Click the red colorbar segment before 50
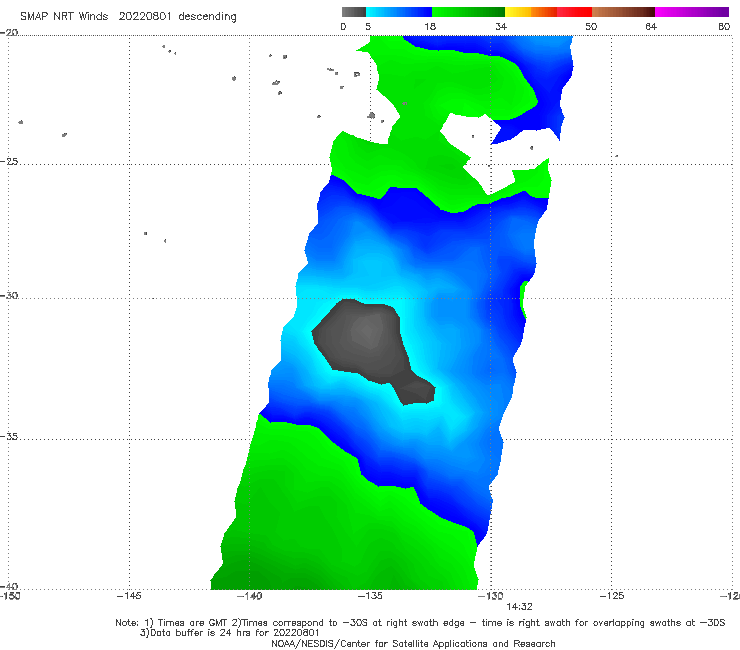The image size is (740, 650). coord(574,12)
